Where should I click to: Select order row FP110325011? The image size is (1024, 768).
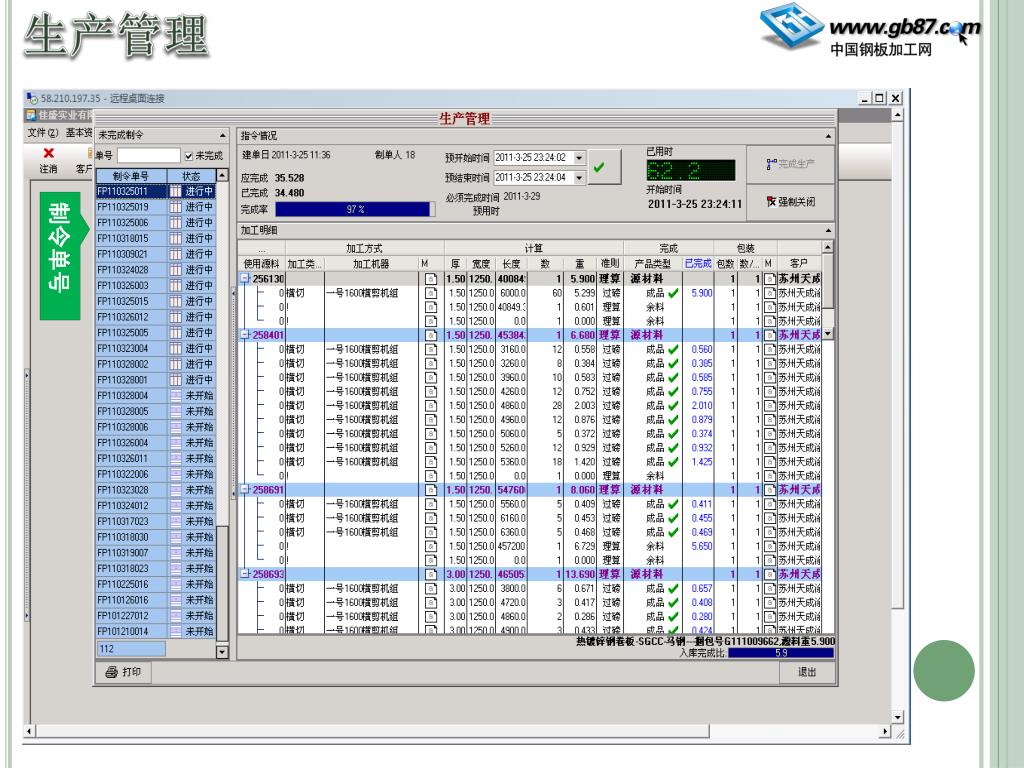(155, 191)
